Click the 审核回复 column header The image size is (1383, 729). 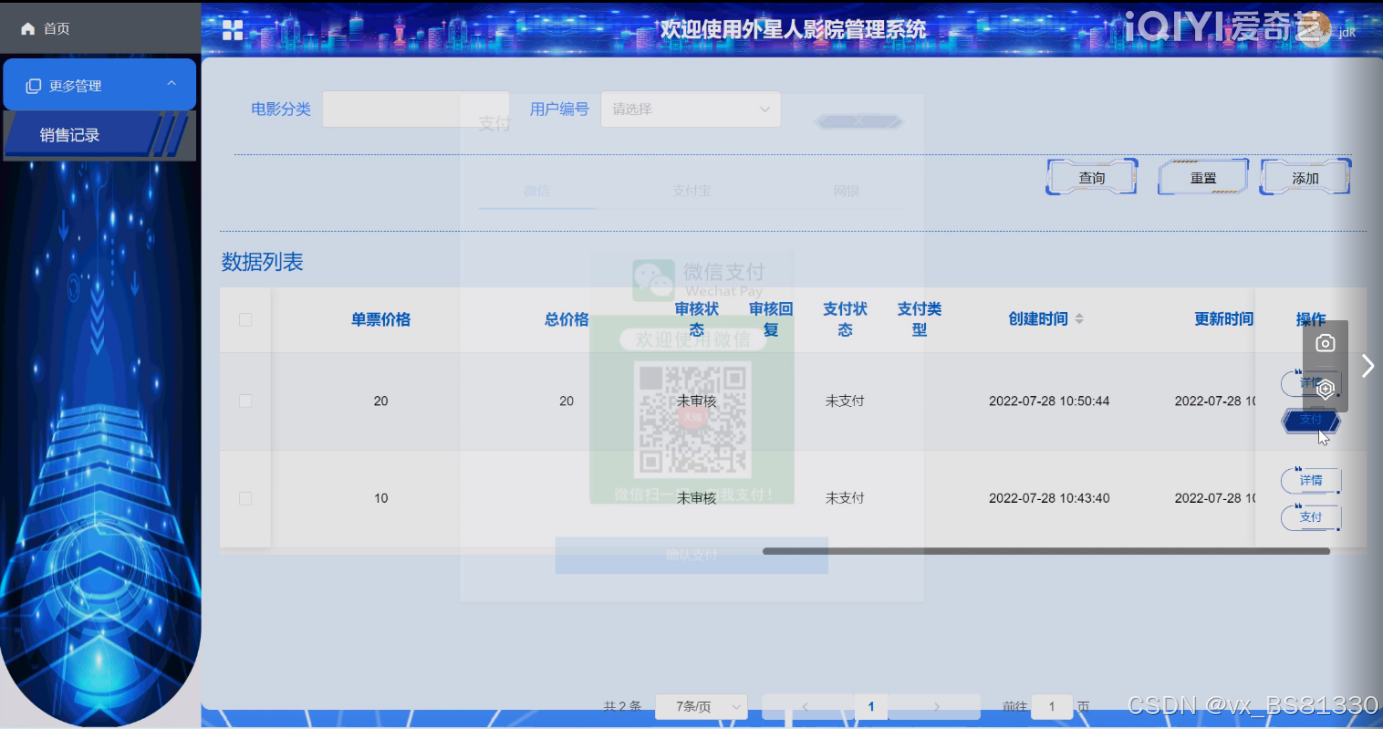tap(771, 319)
